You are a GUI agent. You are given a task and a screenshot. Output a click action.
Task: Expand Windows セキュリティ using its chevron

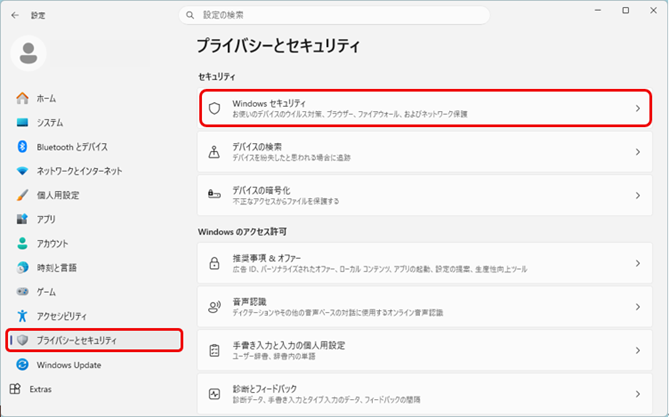(x=637, y=108)
